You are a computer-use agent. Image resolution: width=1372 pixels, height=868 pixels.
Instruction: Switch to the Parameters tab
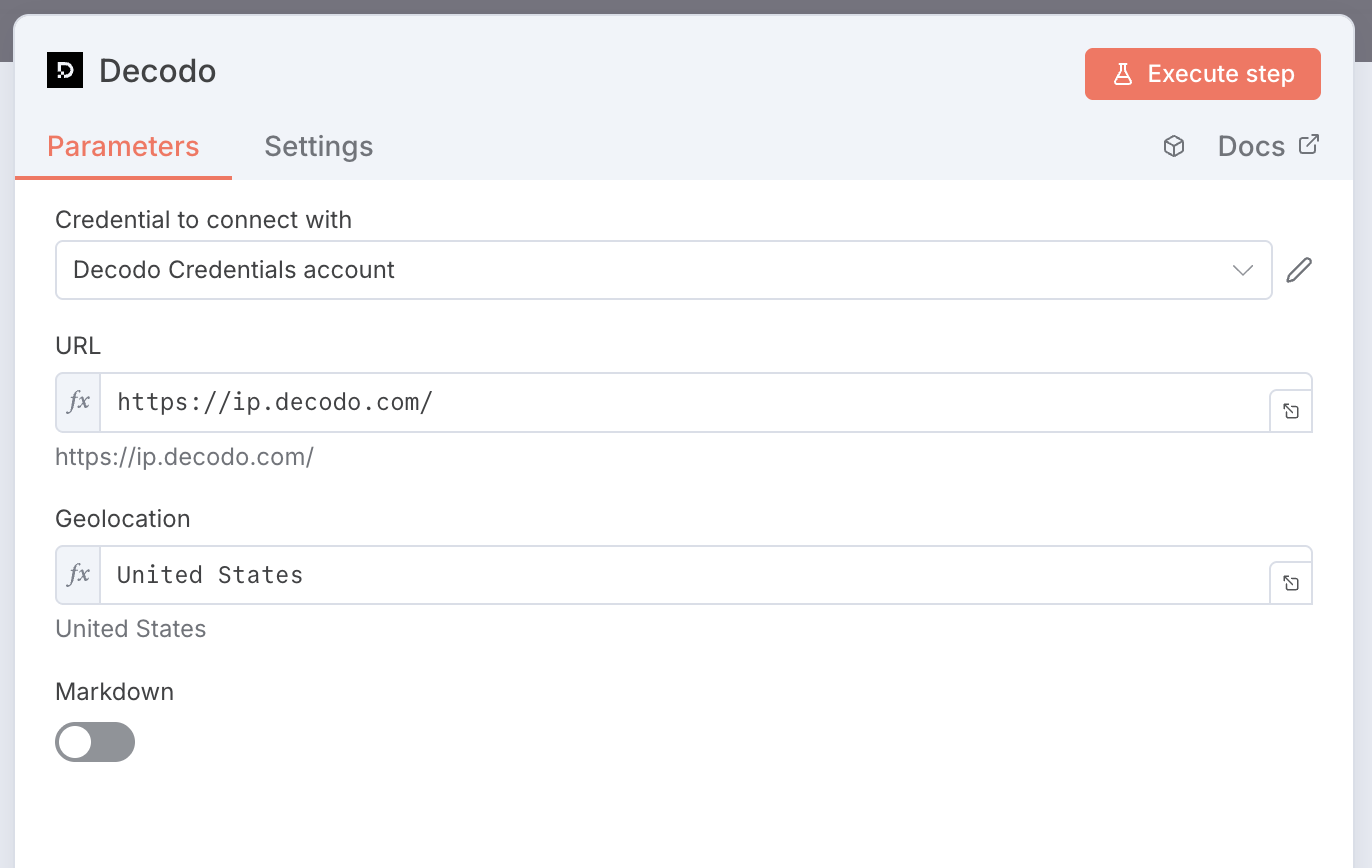[x=123, y=146]
